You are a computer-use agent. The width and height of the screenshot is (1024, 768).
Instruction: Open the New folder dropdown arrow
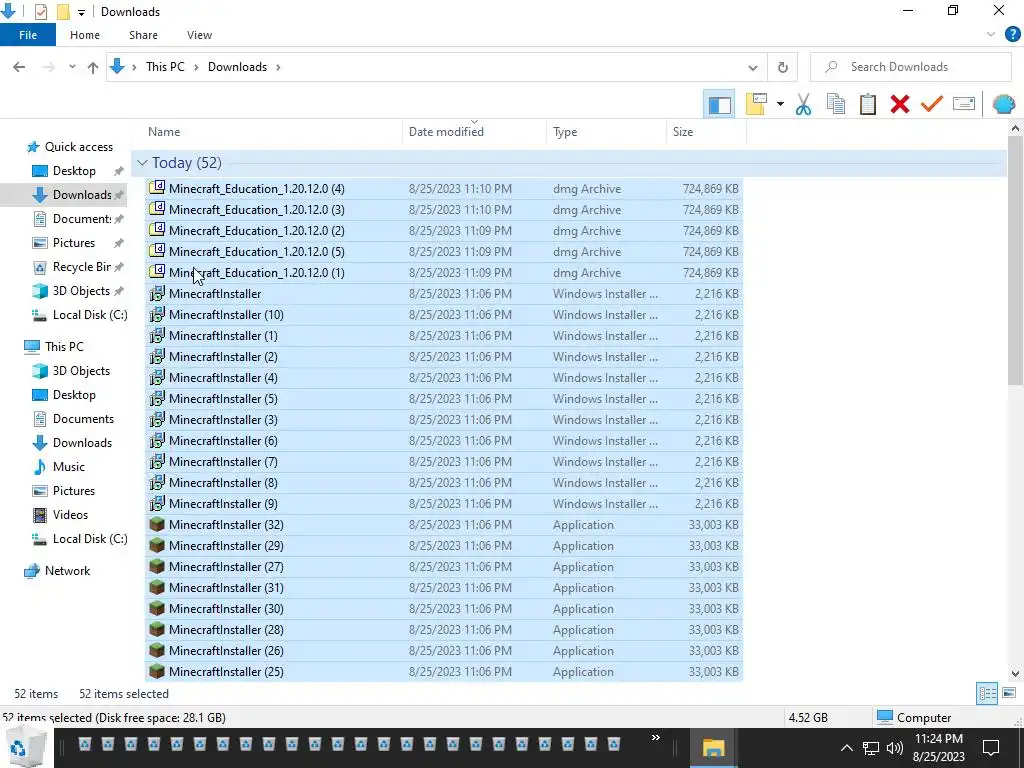pos(780,104)
